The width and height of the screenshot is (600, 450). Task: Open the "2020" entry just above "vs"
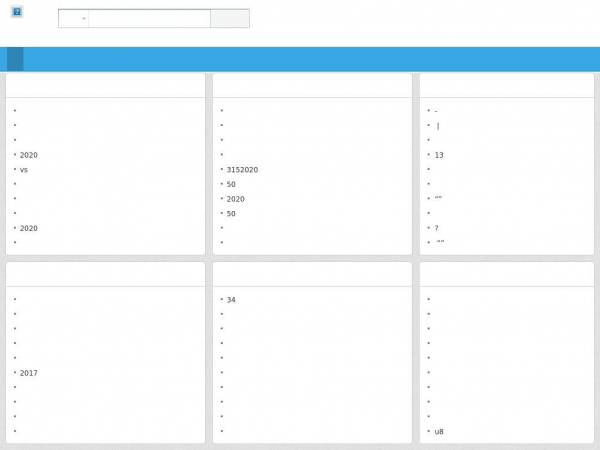(x=29, y=155)
